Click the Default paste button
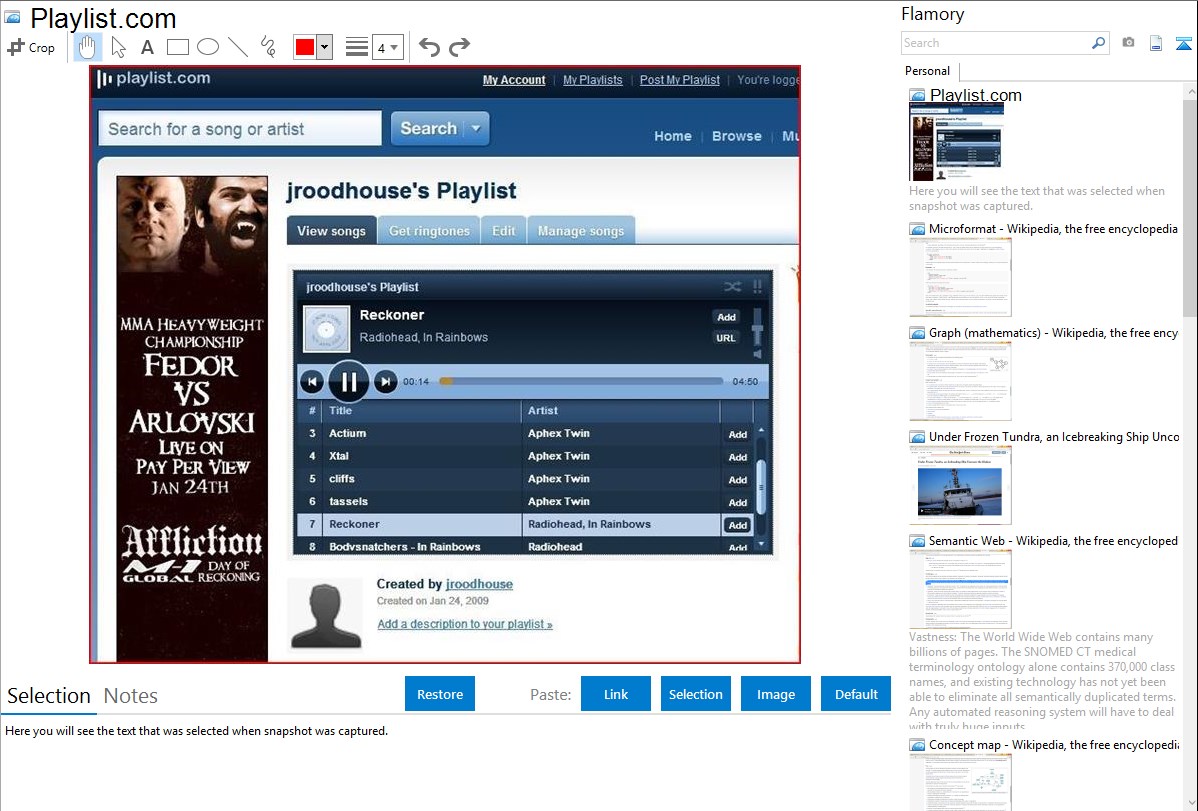 coord(856,694)
